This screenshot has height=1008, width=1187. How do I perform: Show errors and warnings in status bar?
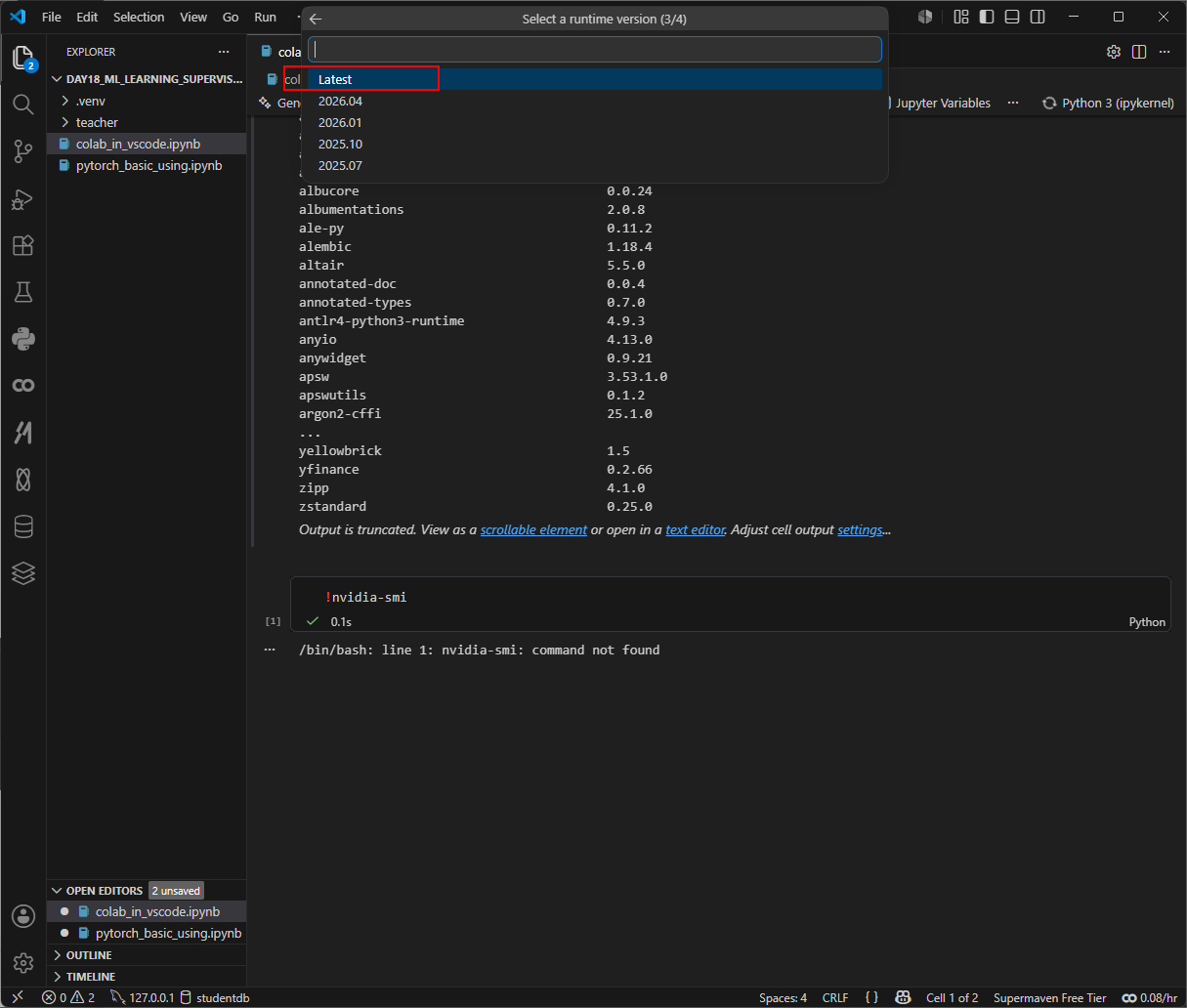(68, 997)
